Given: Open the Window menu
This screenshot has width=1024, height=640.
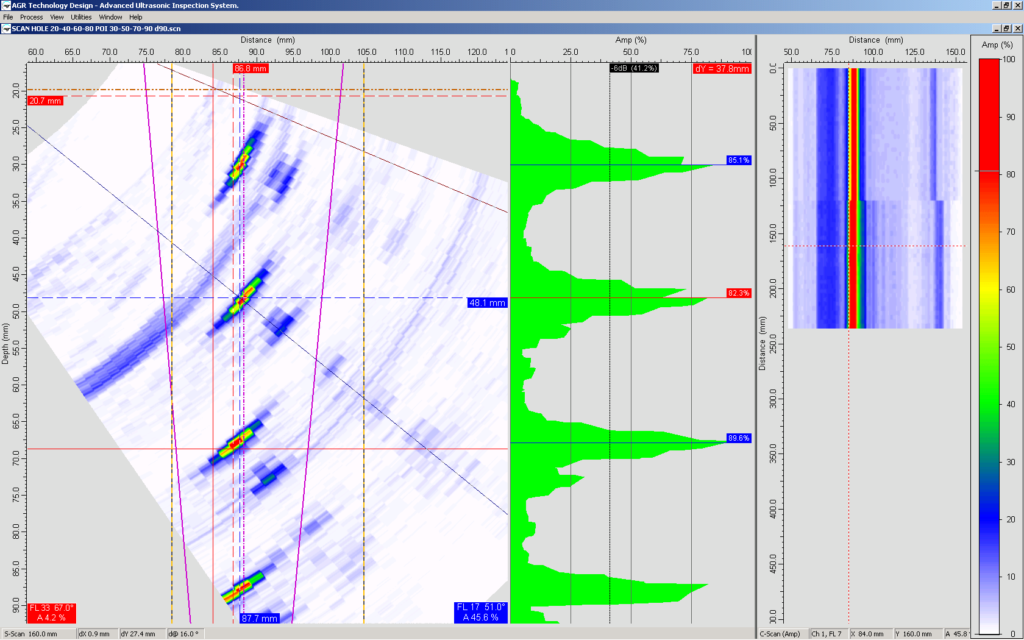Looking at the screenshot, I should (112, 17).
